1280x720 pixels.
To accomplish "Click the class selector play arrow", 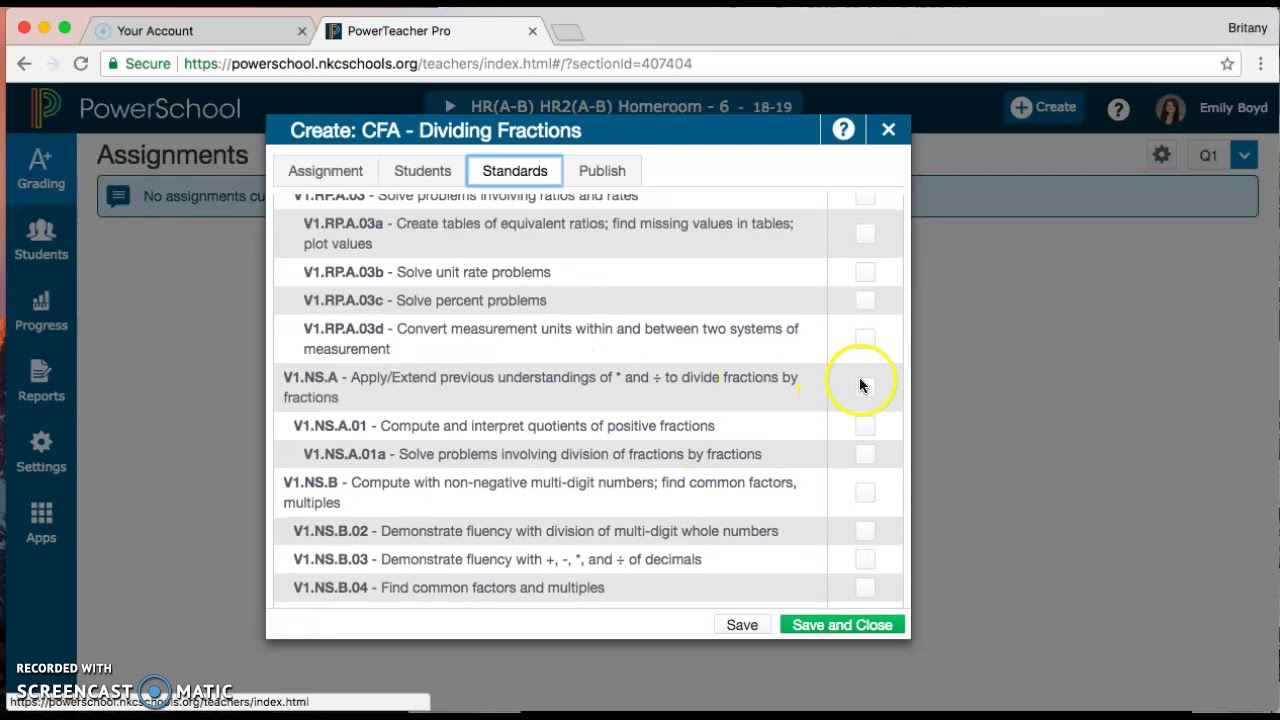I will 450,106.
